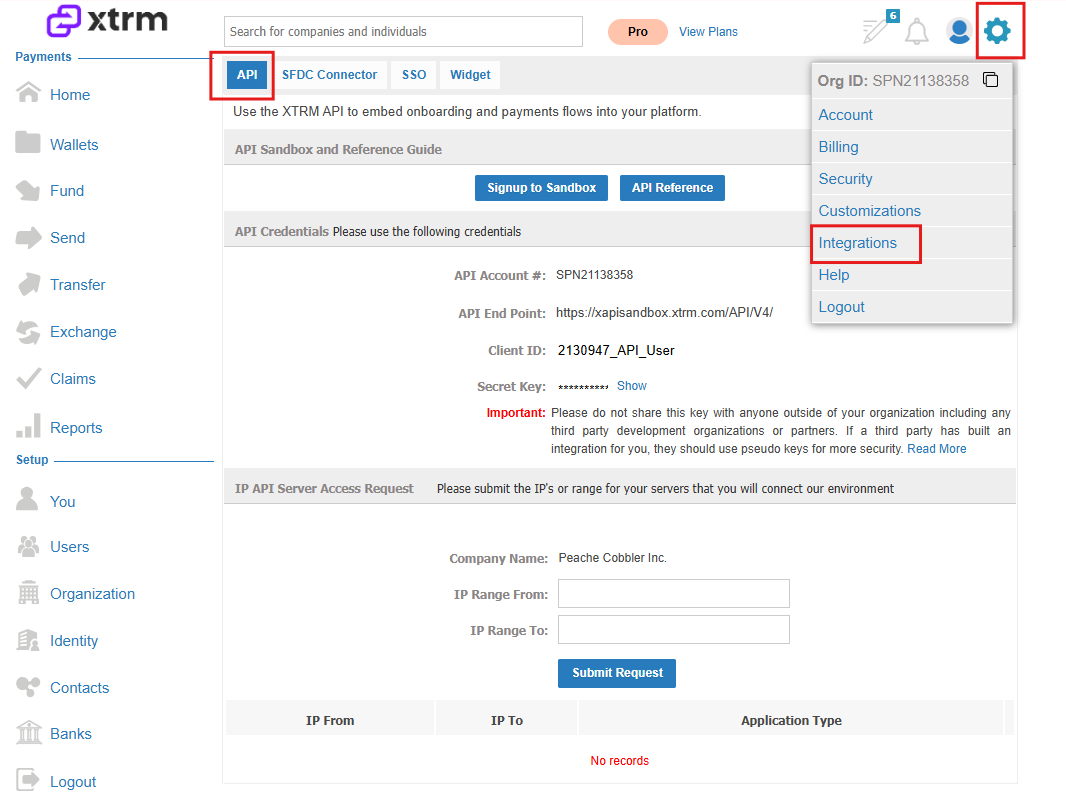Click the API End Point URL text
The image size is (1066, 811).
pos(664,313)
